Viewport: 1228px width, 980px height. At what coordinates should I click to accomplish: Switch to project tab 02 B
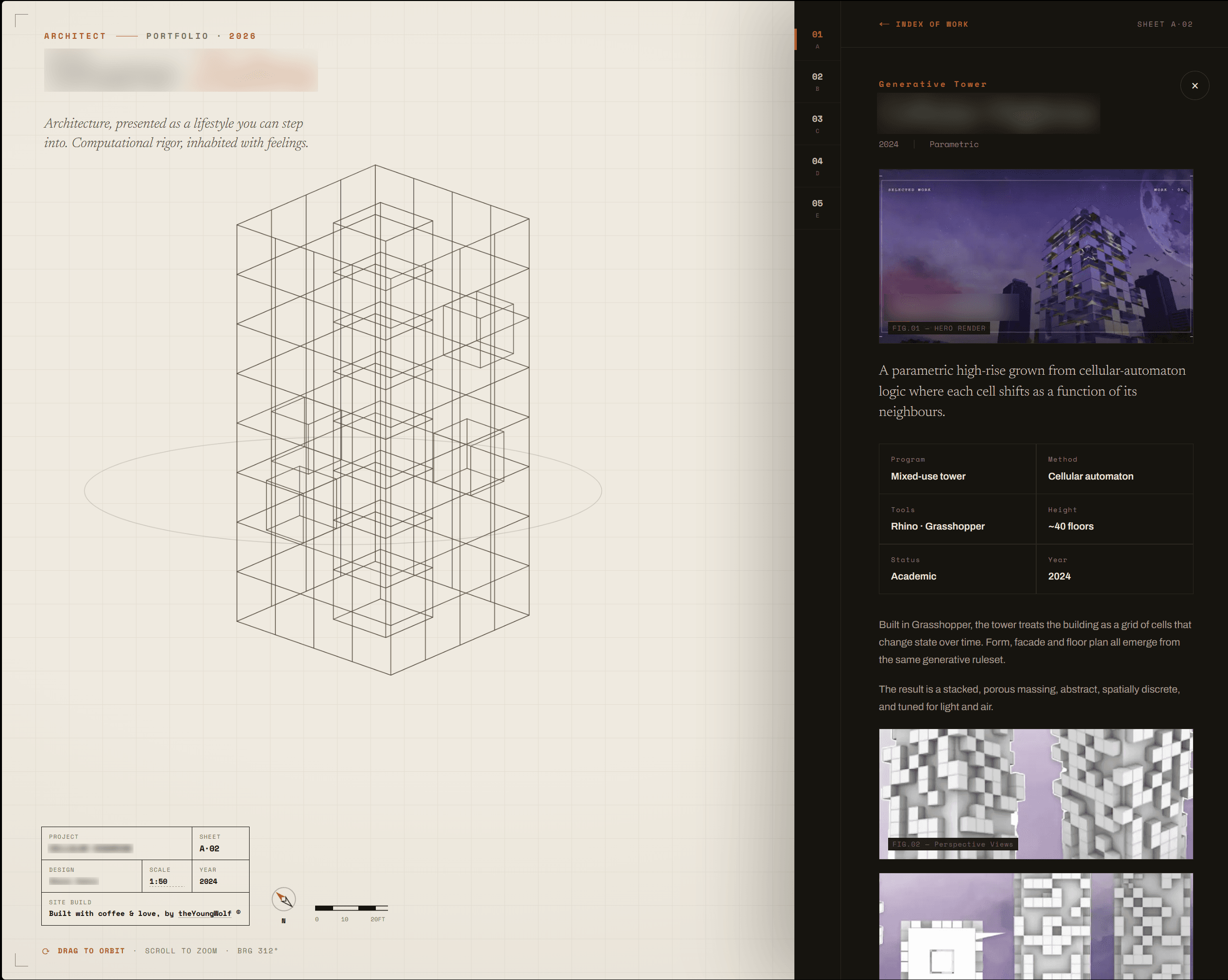point(817,82)
